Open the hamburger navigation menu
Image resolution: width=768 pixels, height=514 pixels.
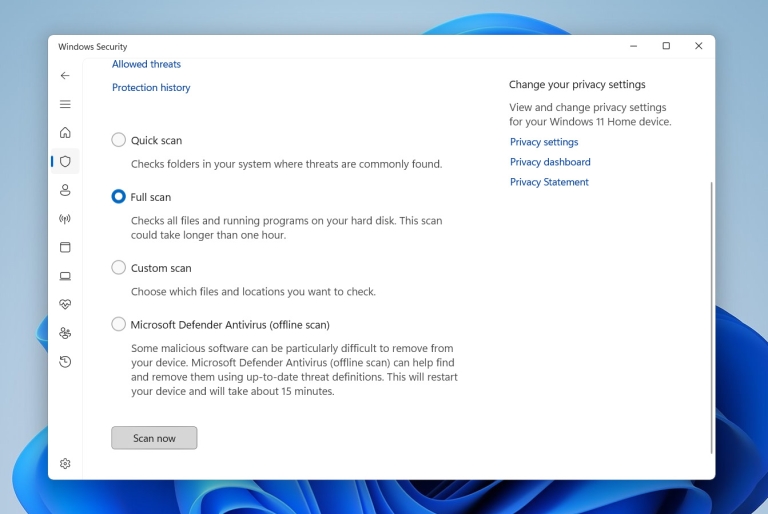[x=65, y=104]
